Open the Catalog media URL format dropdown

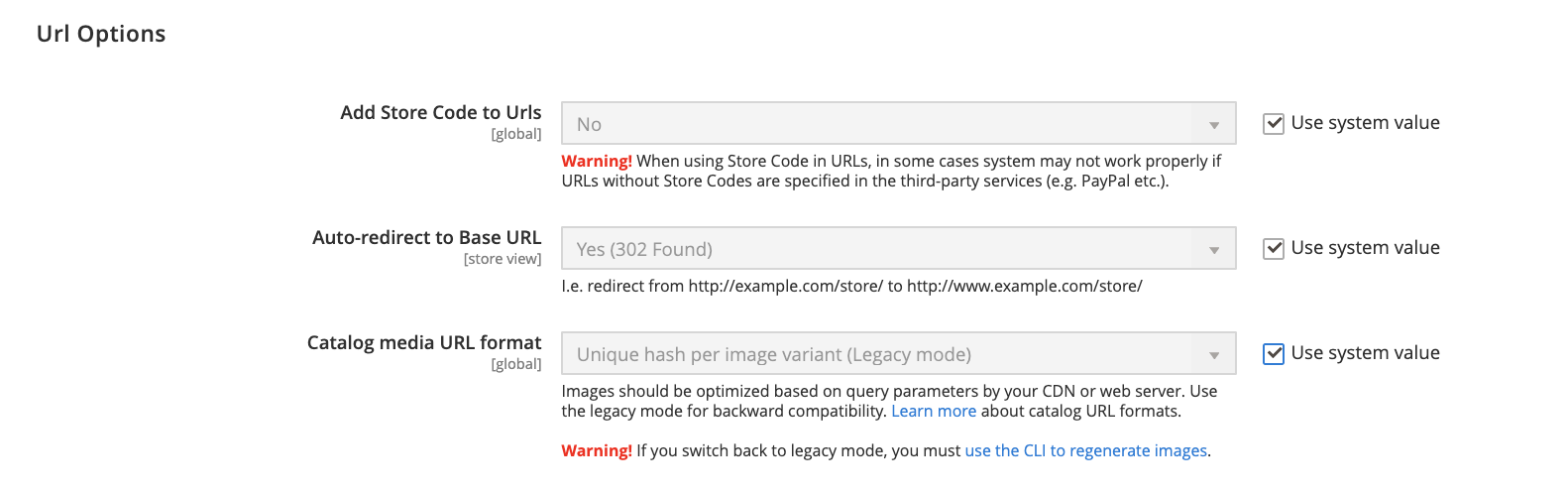[x=899, y=354]
